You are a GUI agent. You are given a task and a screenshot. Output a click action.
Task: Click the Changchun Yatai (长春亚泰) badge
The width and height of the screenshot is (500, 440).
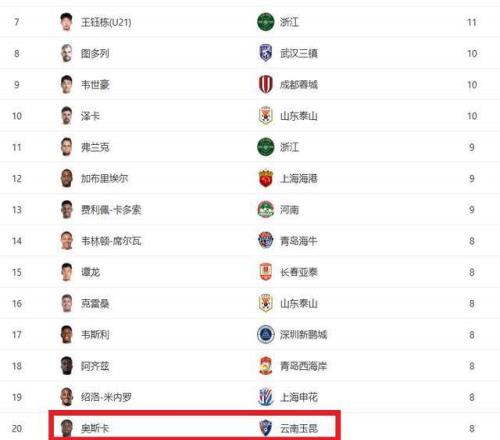tap(266, 272)
